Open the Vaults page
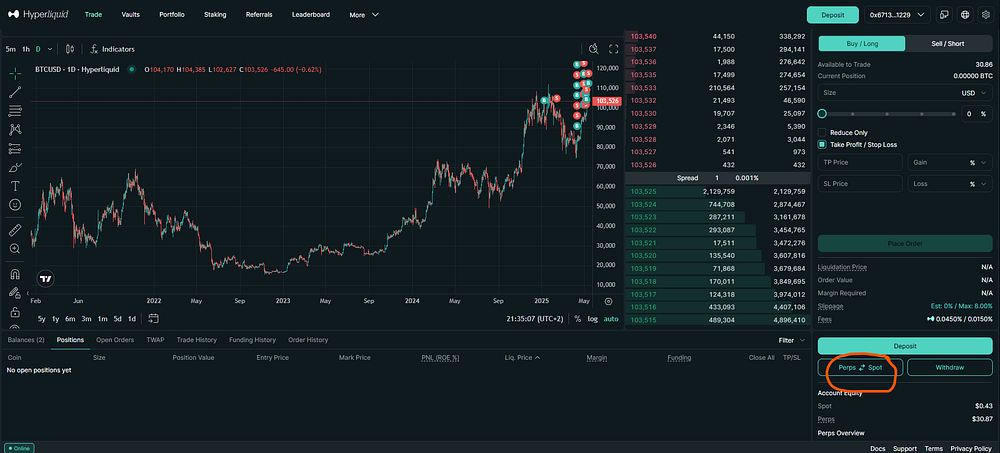Screen dimensions: 1000x453 coord(130,15)
